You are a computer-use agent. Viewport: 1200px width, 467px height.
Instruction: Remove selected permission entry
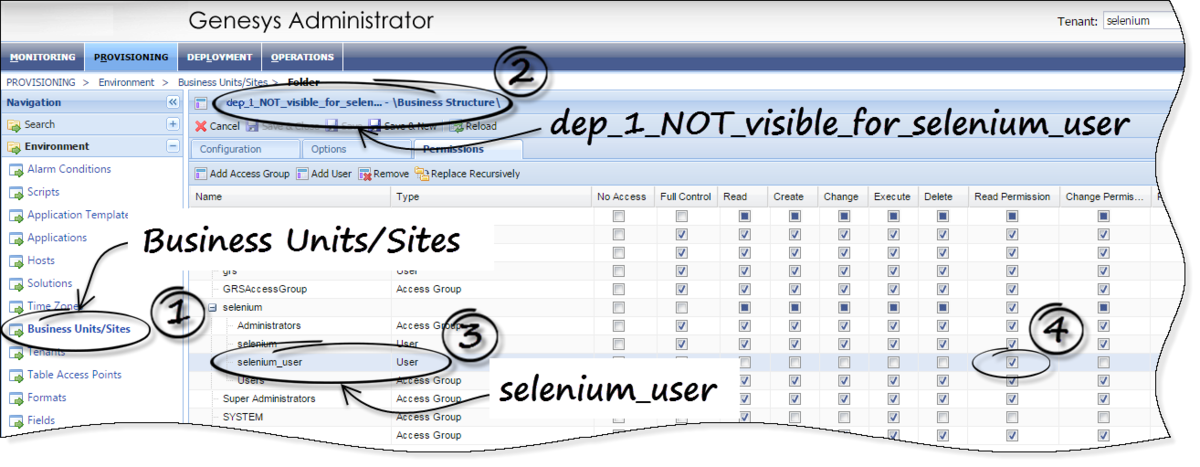pos(383,173)
